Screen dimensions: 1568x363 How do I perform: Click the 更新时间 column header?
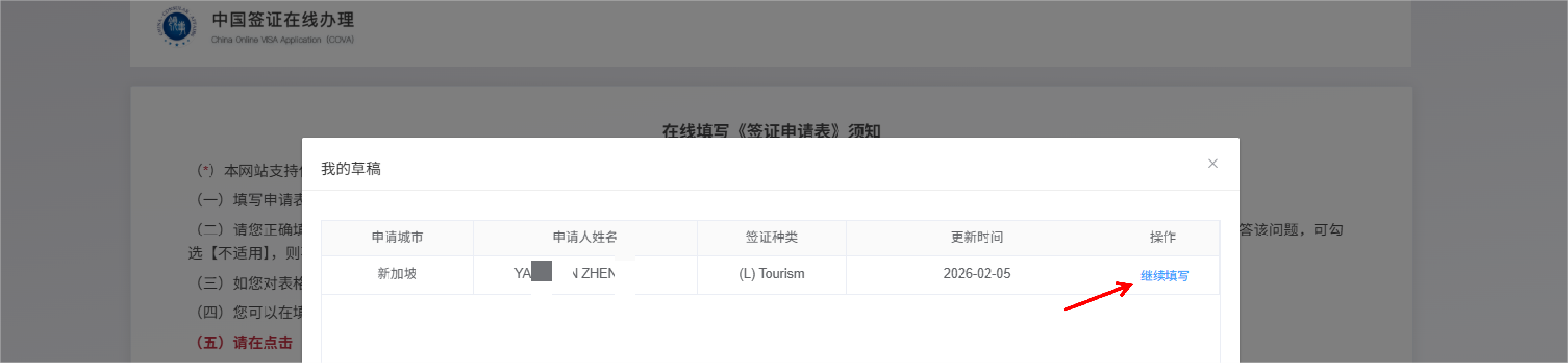tap(976, 237)
